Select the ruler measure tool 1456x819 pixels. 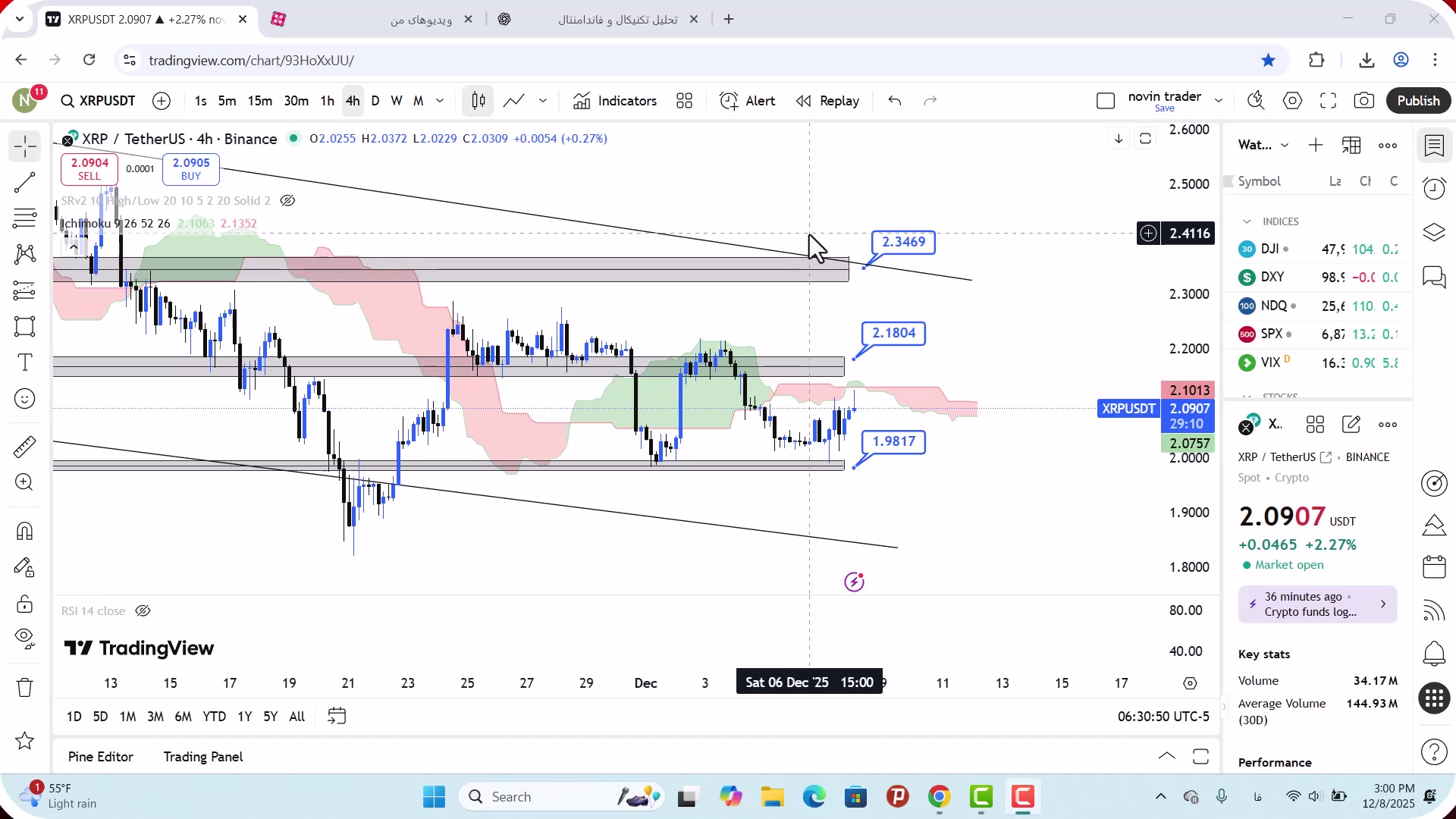(x=24, y=447)
